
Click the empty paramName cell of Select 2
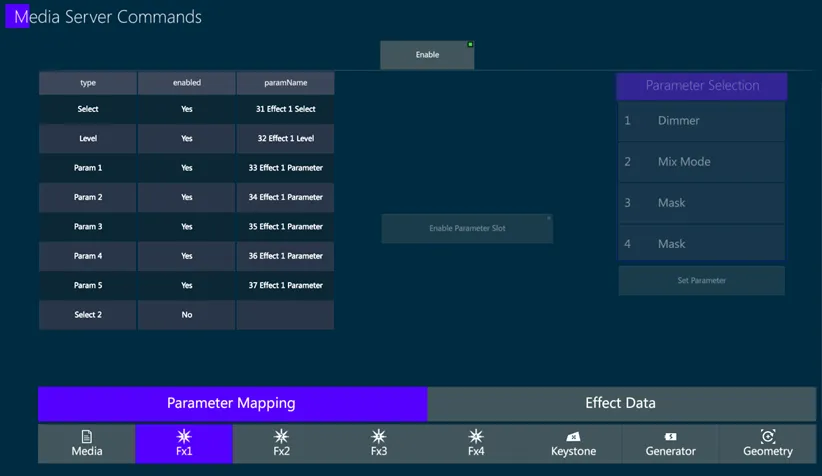click(285, 315)
